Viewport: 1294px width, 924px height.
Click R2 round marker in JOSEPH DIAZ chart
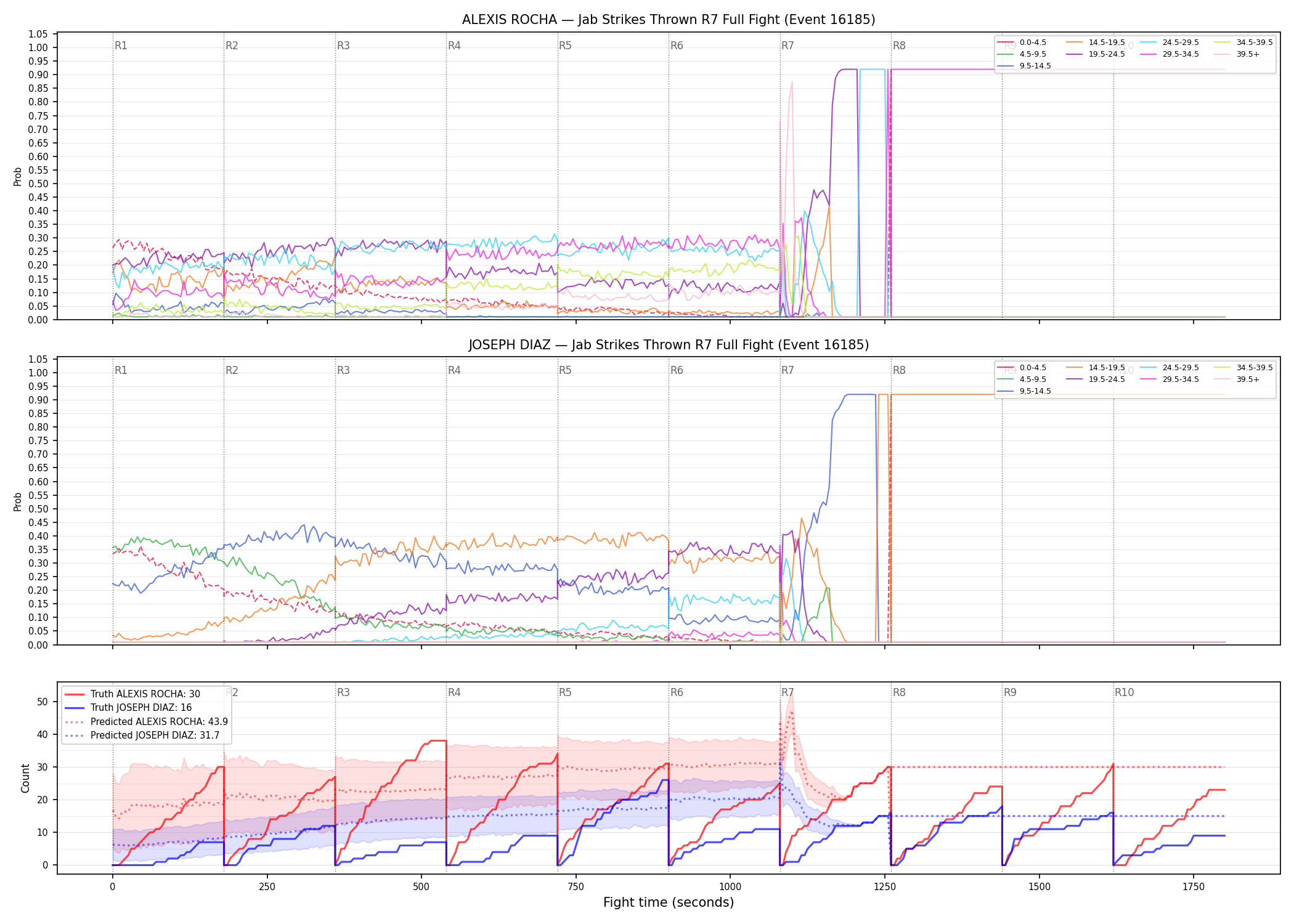click(232, 370)
